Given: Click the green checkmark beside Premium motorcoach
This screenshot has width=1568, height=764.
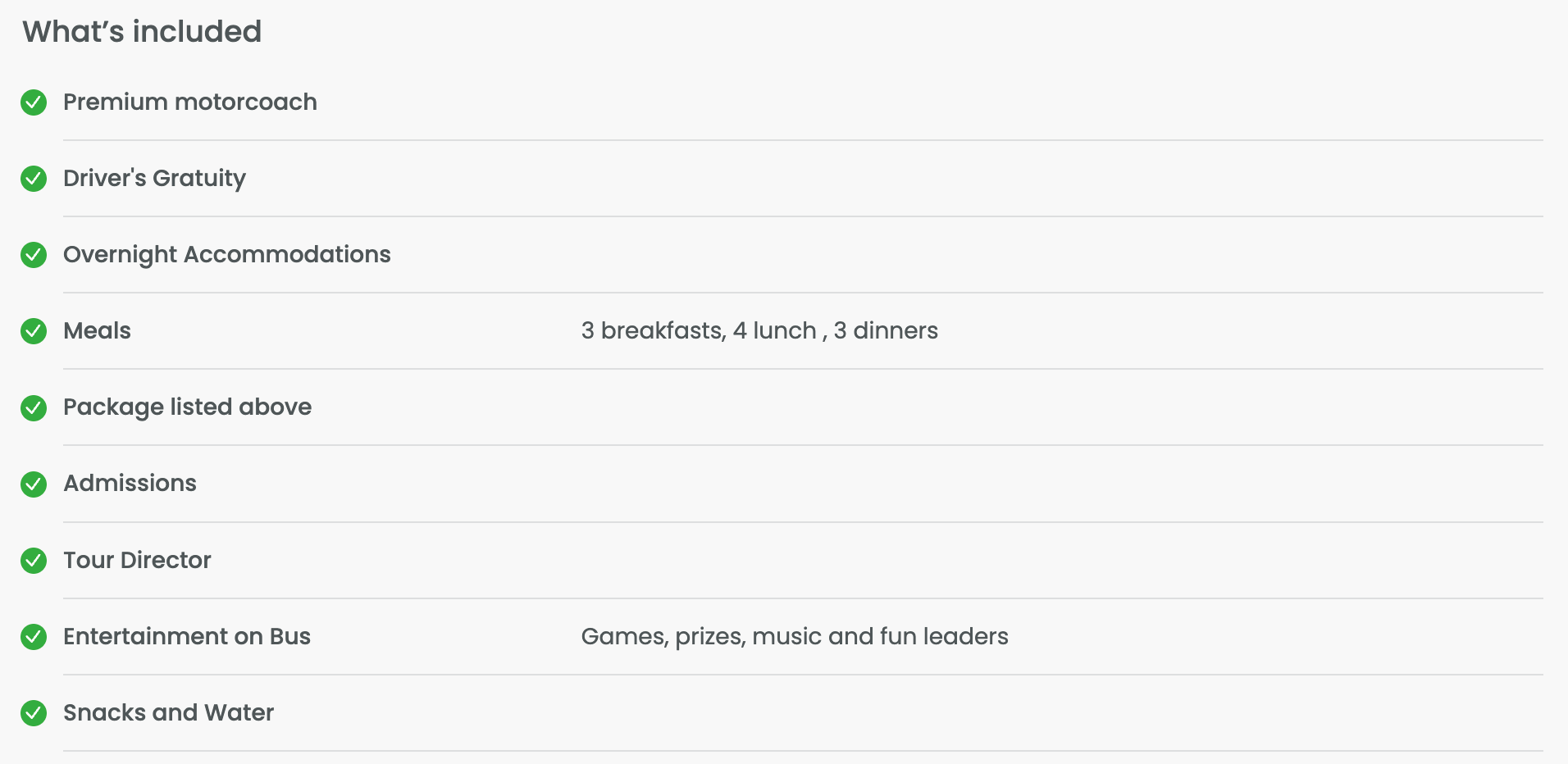Looking at the screenshot, I should (34, 102).
